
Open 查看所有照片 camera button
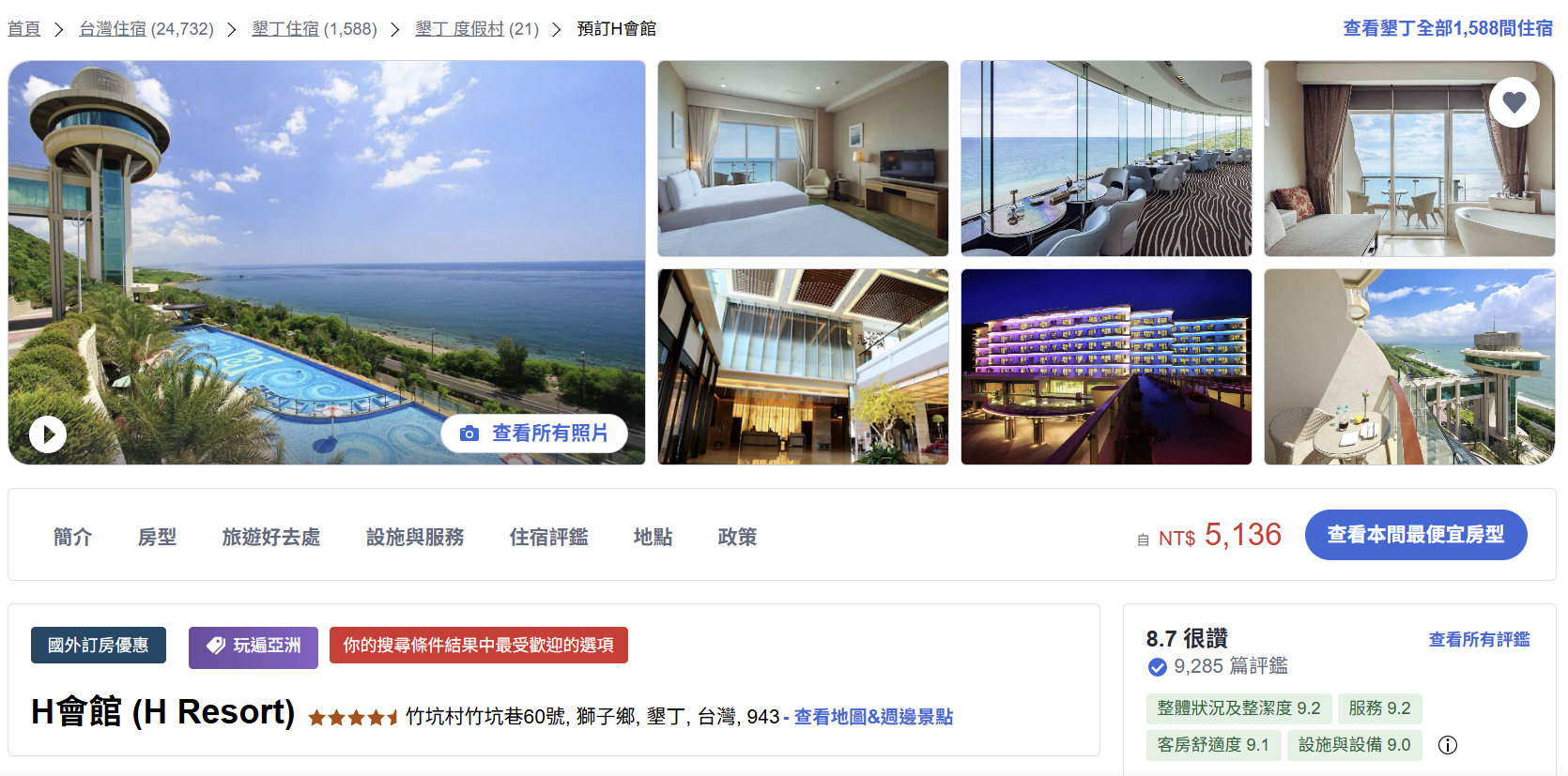tap(534, 434)
